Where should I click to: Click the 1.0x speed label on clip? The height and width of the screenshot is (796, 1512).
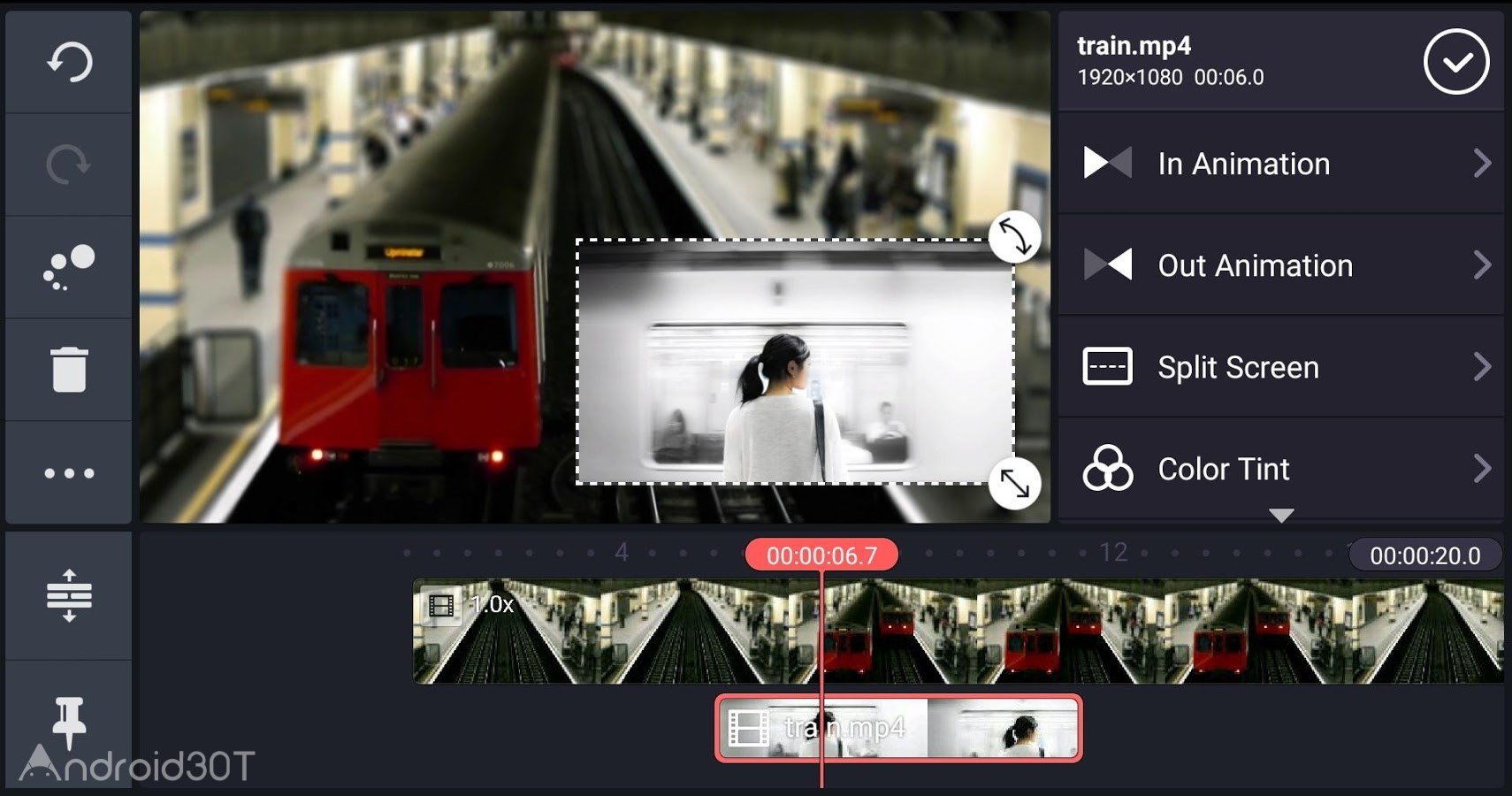point(492,605)
